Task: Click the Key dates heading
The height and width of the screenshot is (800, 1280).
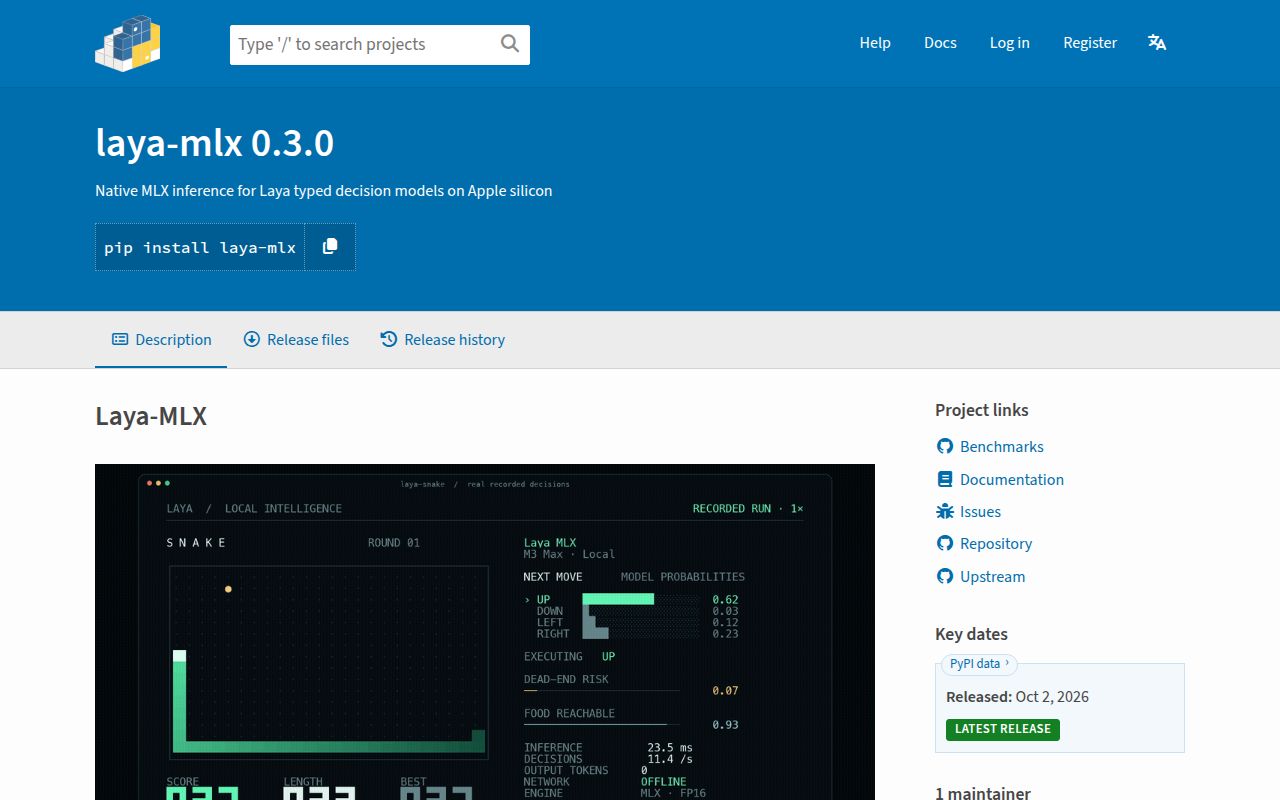Action: [x=971, y=634]
